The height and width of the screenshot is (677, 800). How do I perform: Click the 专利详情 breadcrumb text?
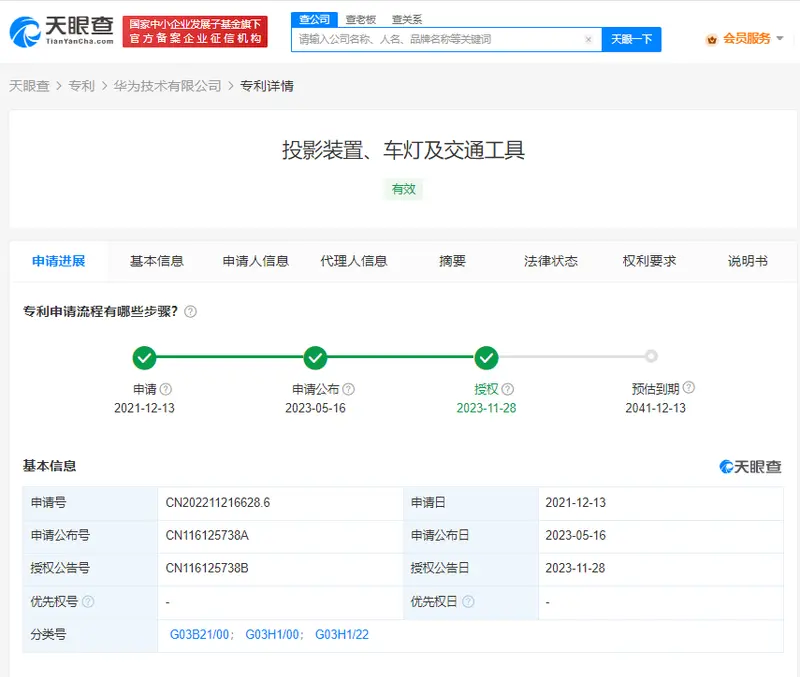267,86
